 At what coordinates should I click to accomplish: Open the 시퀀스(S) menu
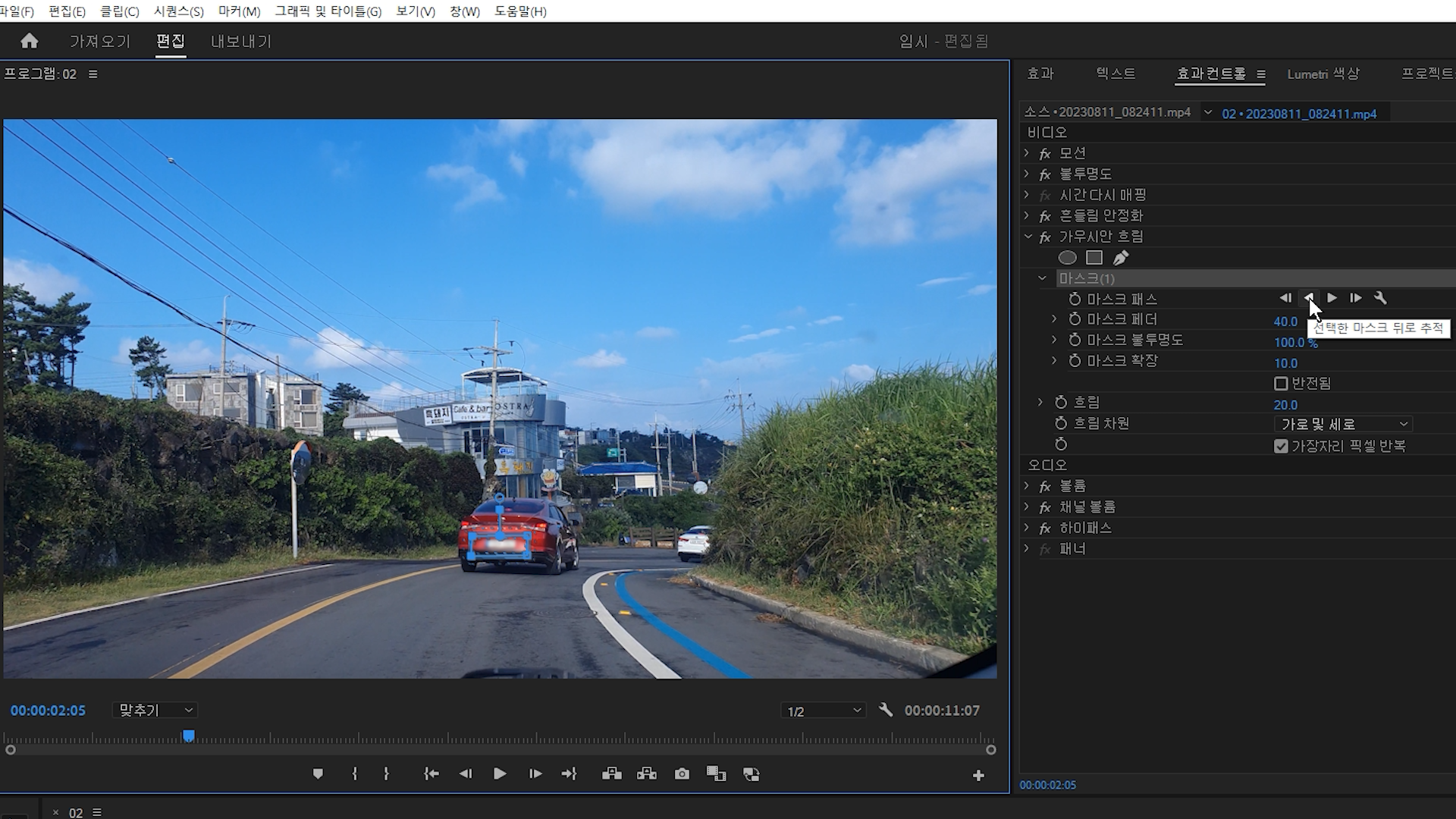[178, 11]
